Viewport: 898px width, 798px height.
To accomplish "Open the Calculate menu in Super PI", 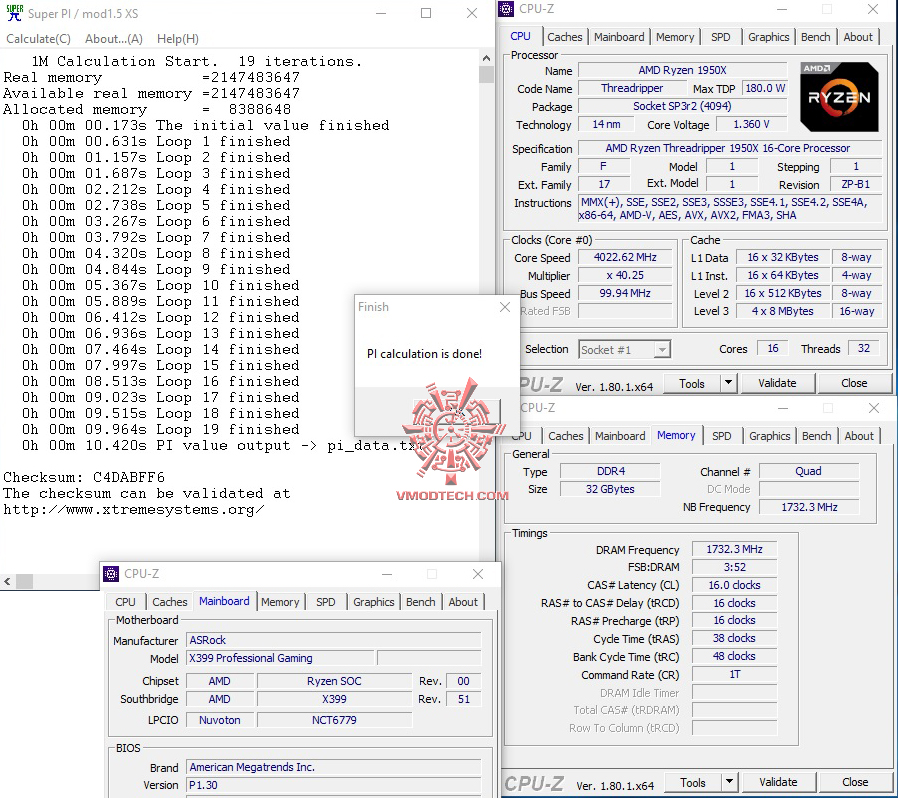I will coord(38,39).
